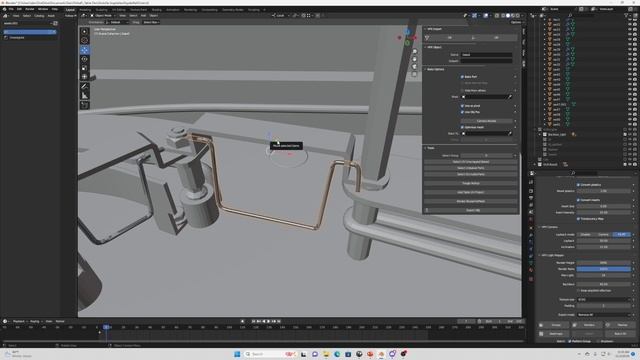
Task: Switch to wireframe viewport shading
Action: tap(503, 16)
